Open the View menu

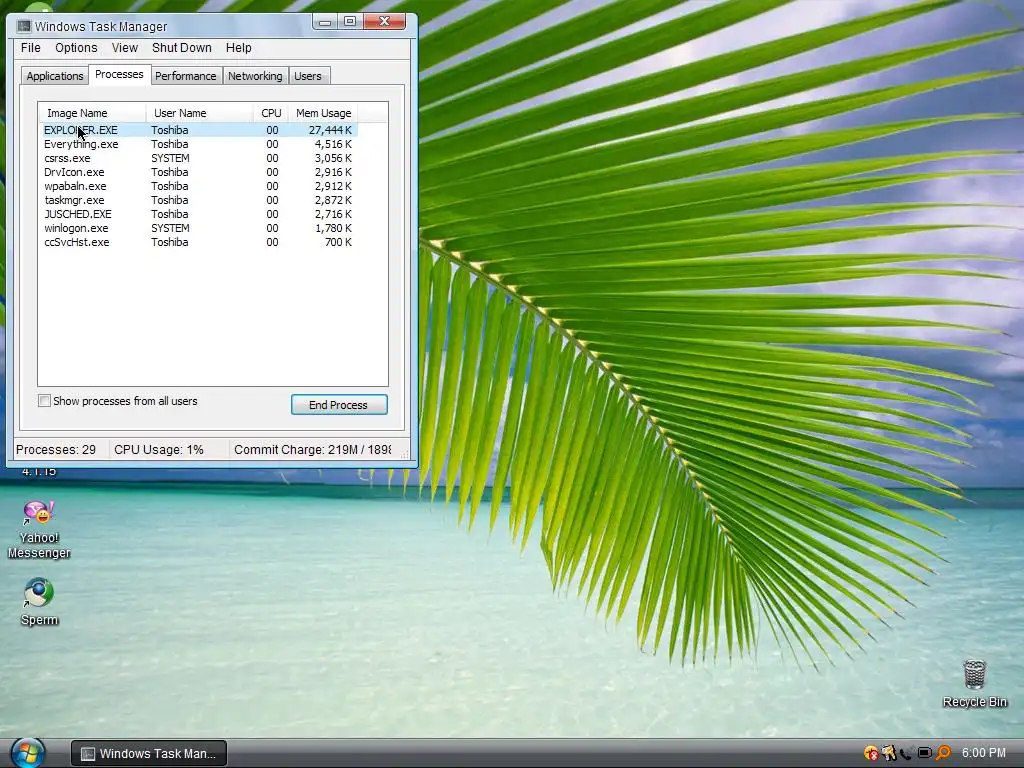click(x=124, y=48)
